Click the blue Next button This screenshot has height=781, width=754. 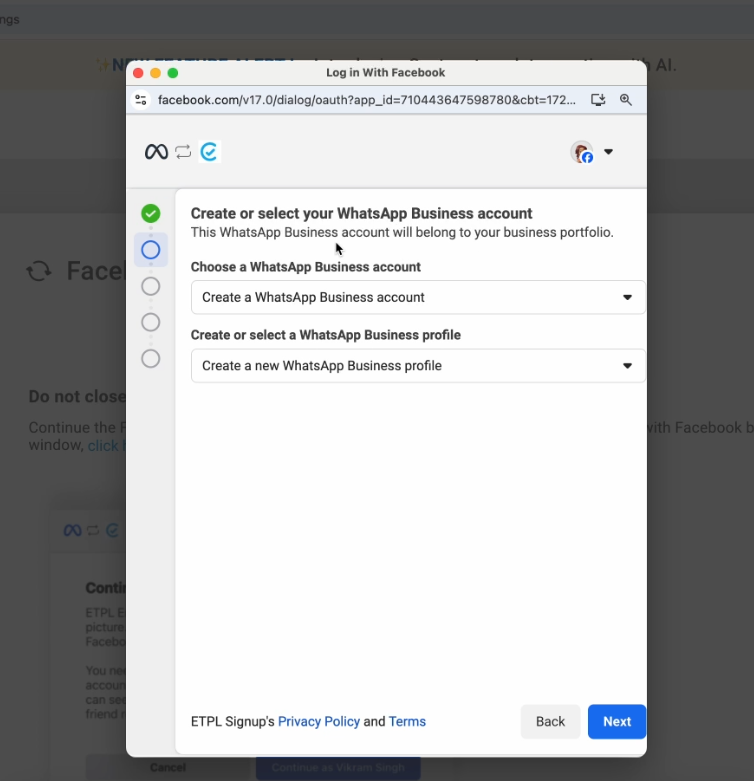pyautogui.click(x=617, y=721)
